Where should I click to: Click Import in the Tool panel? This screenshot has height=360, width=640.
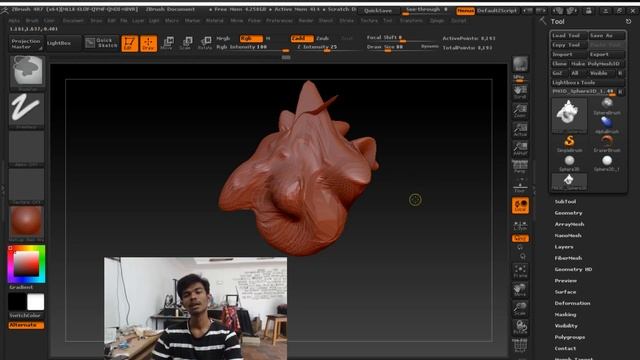[569, 54]
